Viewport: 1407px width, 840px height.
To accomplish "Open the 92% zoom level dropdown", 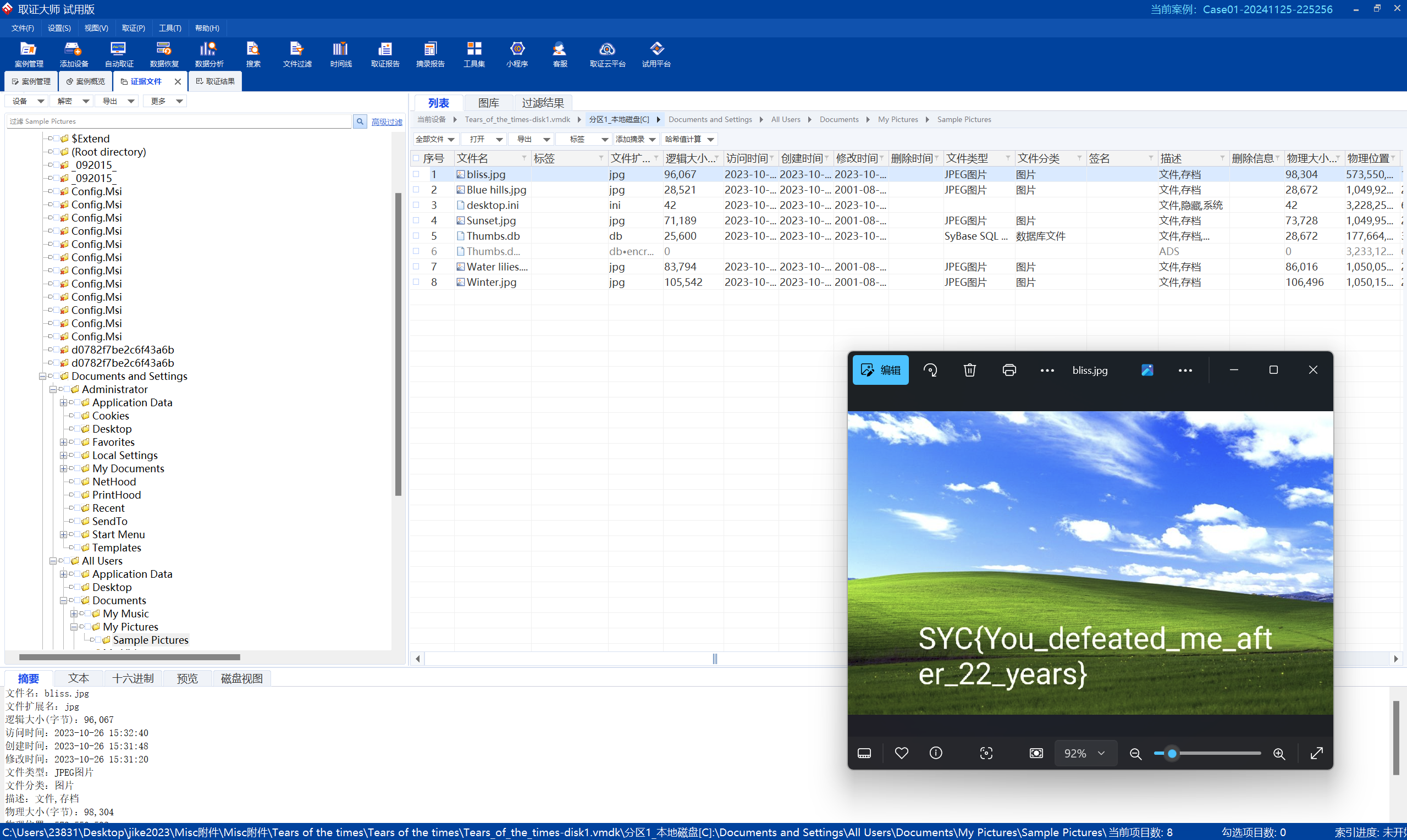I will (x=1085, y=753).
